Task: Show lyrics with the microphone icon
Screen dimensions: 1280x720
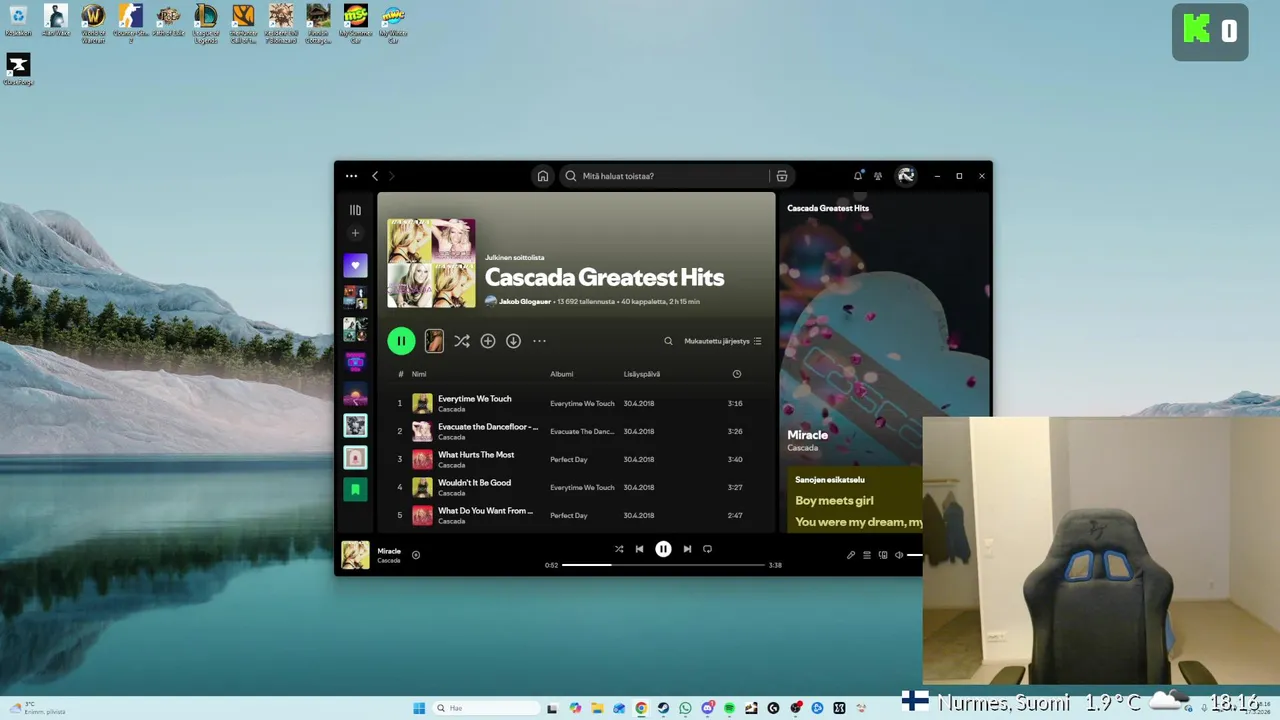Action: tap(851, 555)
